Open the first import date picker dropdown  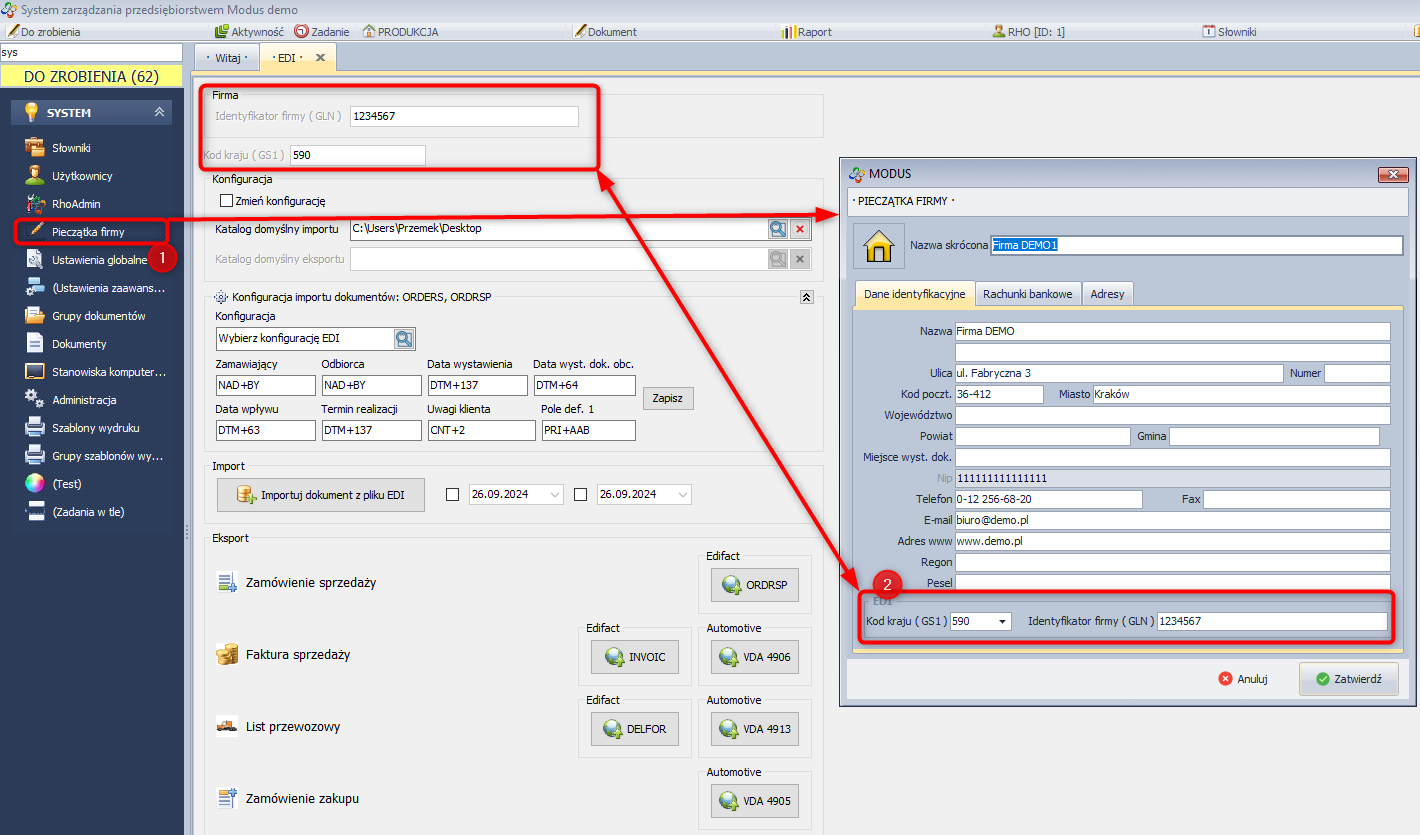point(554,494)
